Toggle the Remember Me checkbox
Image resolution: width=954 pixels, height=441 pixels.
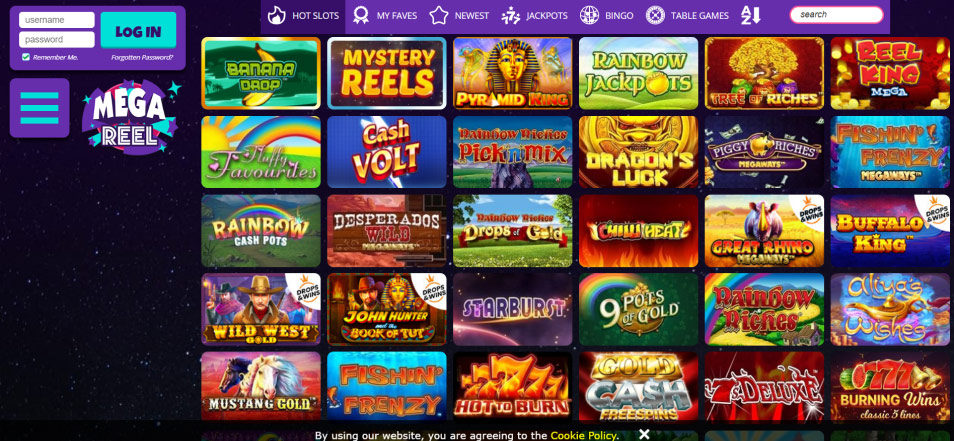click(x=26, y=57)
